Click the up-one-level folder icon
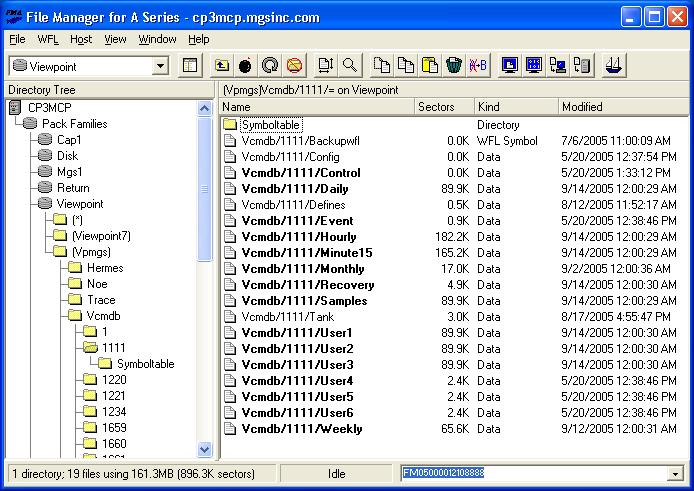The width and height of the screenshot is (694, 491). coord(222,66)
